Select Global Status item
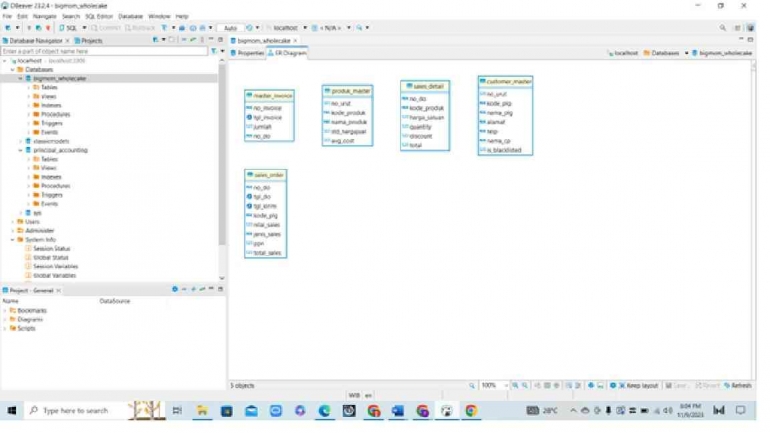 coord(51,257)
